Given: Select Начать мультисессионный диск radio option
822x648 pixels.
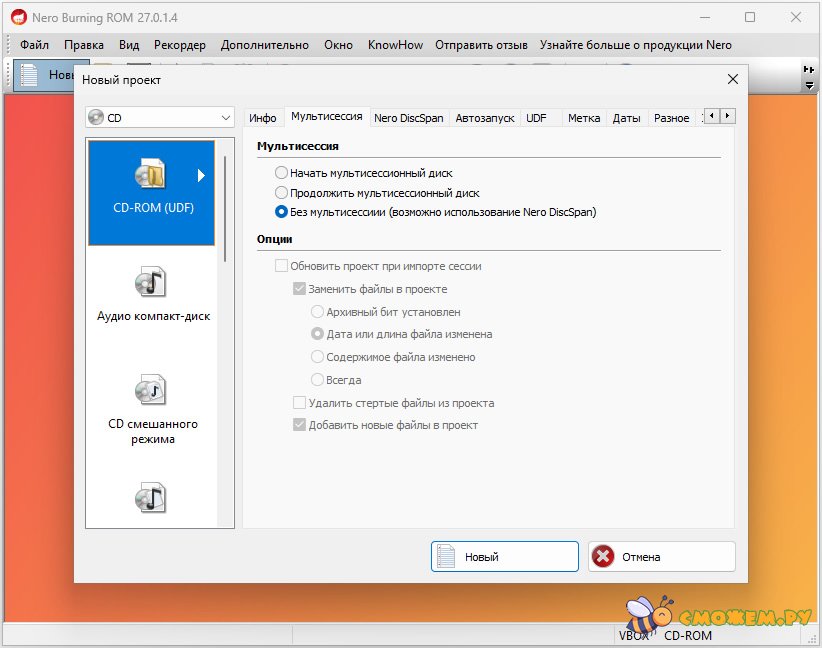Looking at the screenshot, I should click(x=282, y=173).
